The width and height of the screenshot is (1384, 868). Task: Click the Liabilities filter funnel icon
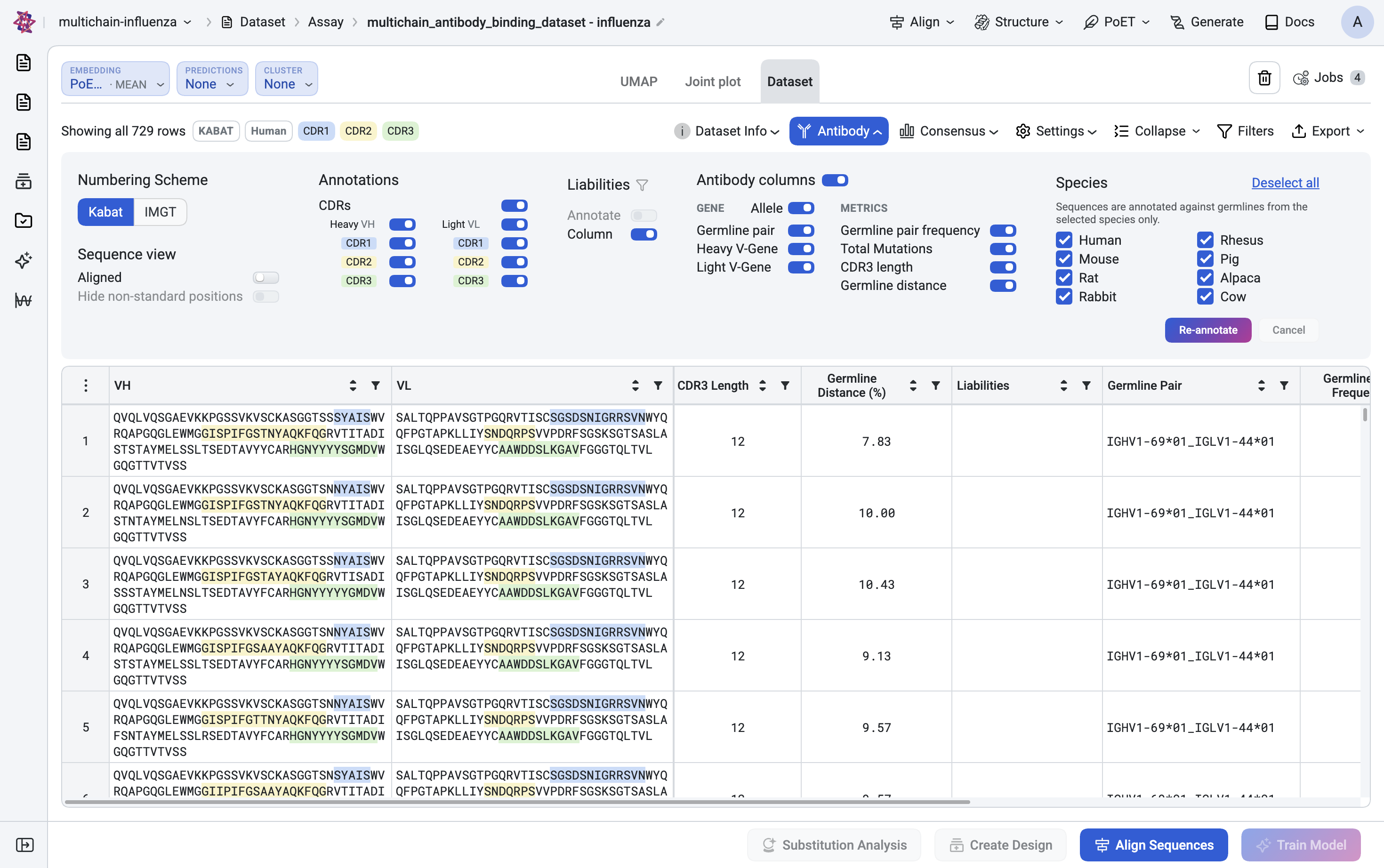[x=643, y=185]
